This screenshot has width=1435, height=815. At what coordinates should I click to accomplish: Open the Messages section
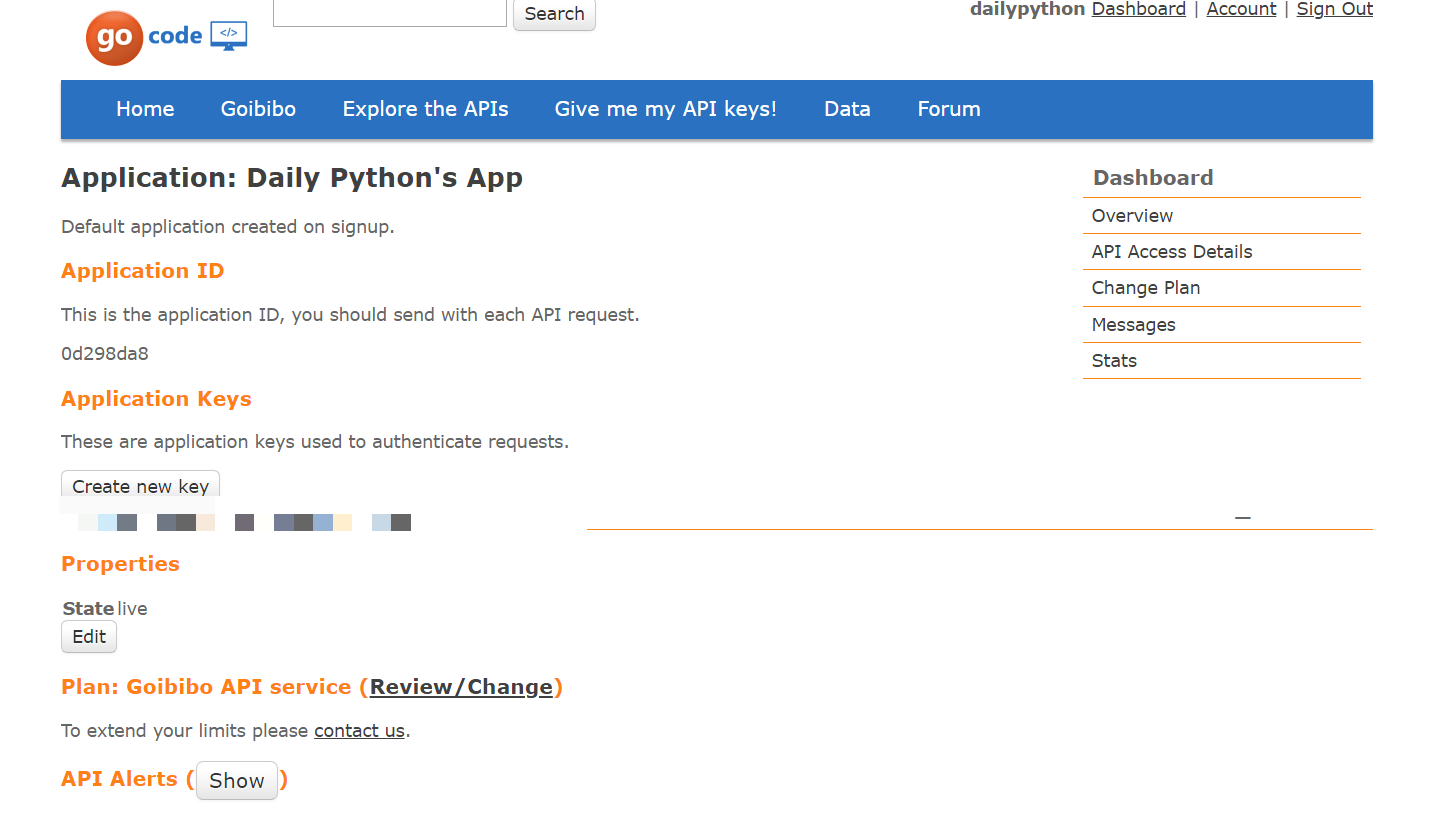click(1133, 324)
